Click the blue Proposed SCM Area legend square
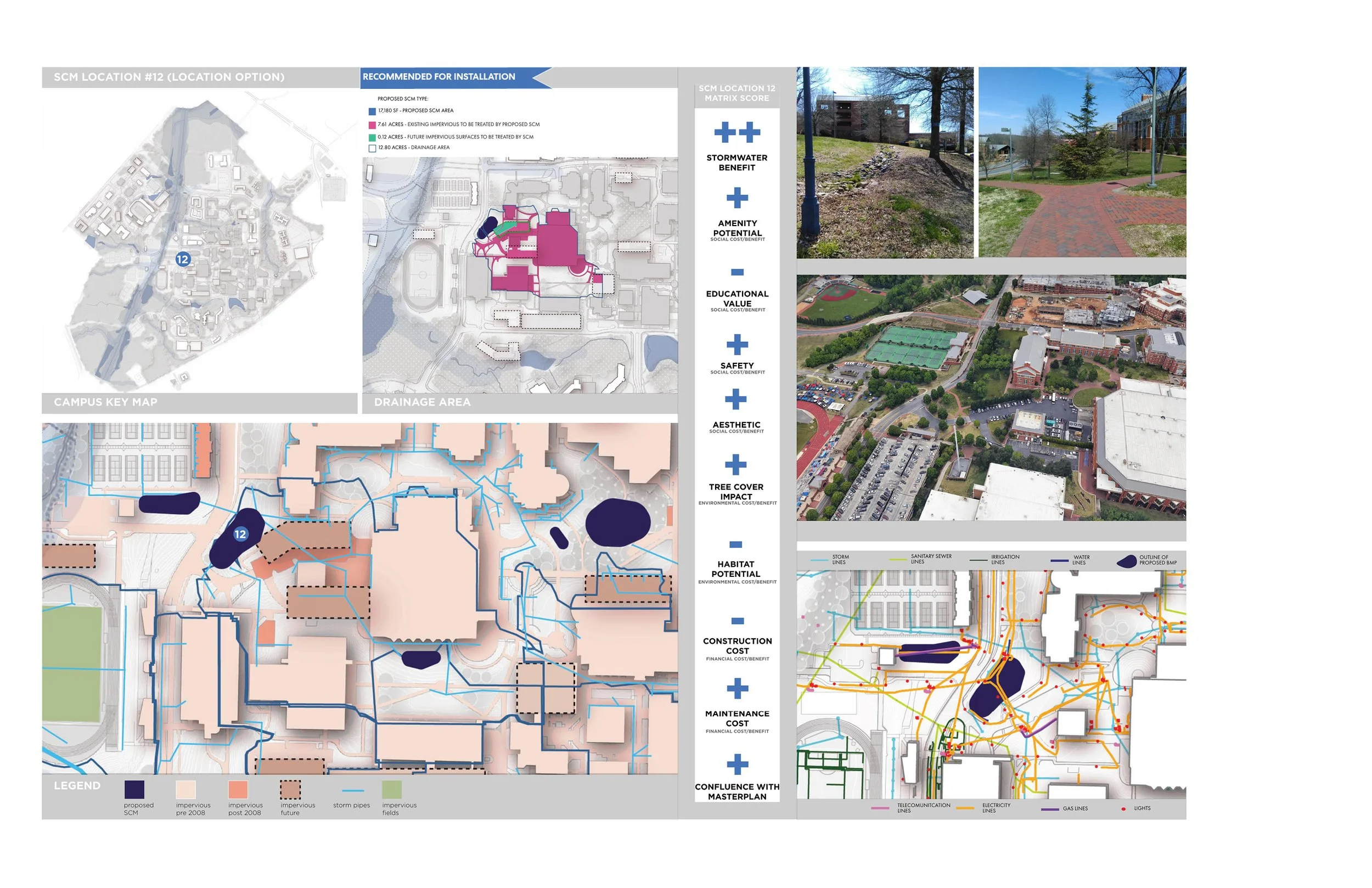Viewport: 1372px width, 888px height. [373, 111]
